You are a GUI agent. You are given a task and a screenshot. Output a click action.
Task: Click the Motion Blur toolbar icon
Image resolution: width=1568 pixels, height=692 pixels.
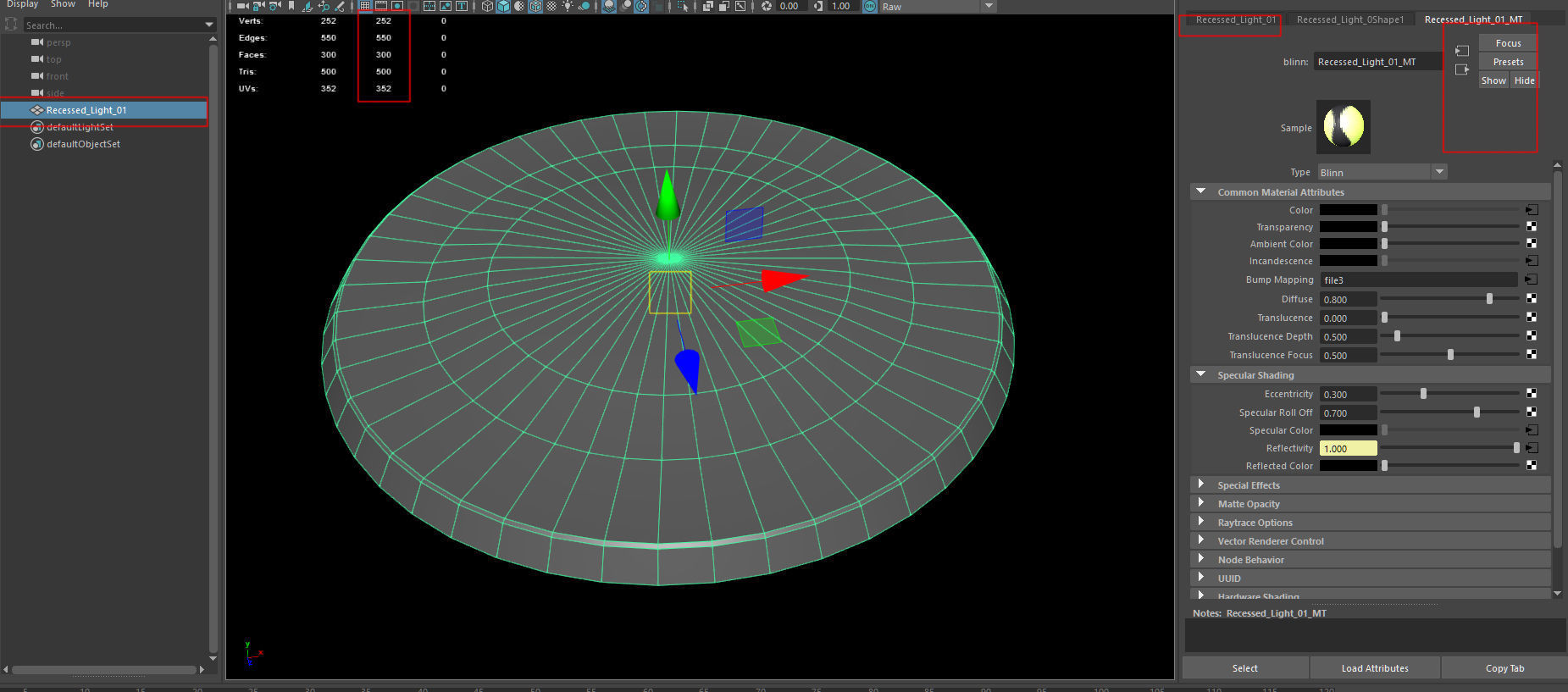pos(626,6)
